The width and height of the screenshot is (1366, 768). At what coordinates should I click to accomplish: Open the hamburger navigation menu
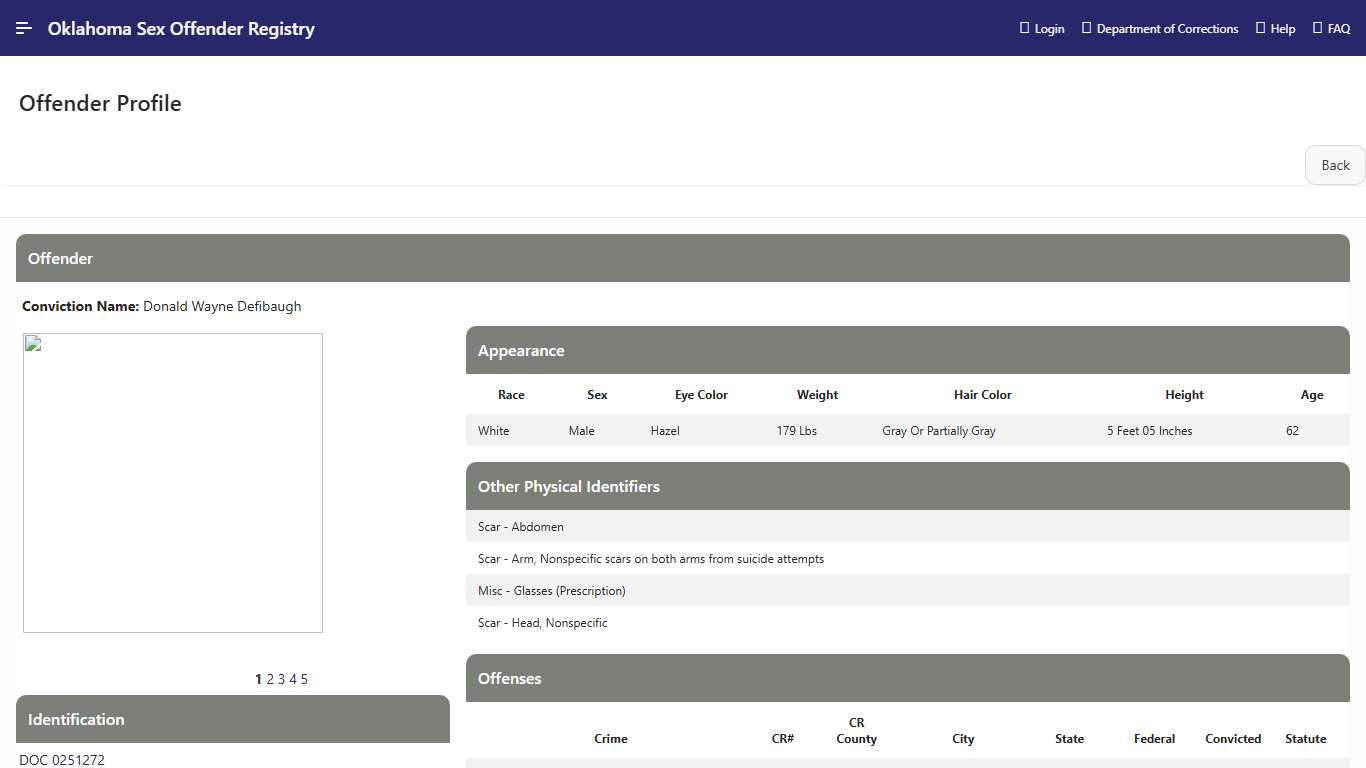[24, 28]
